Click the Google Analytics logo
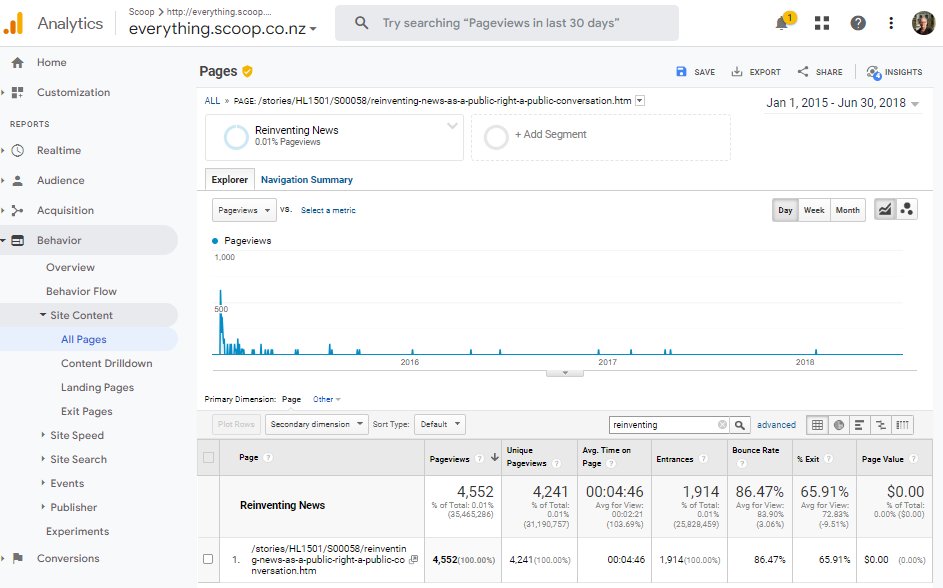The height and width of the screenshot is (588, 943). point(13,23)
